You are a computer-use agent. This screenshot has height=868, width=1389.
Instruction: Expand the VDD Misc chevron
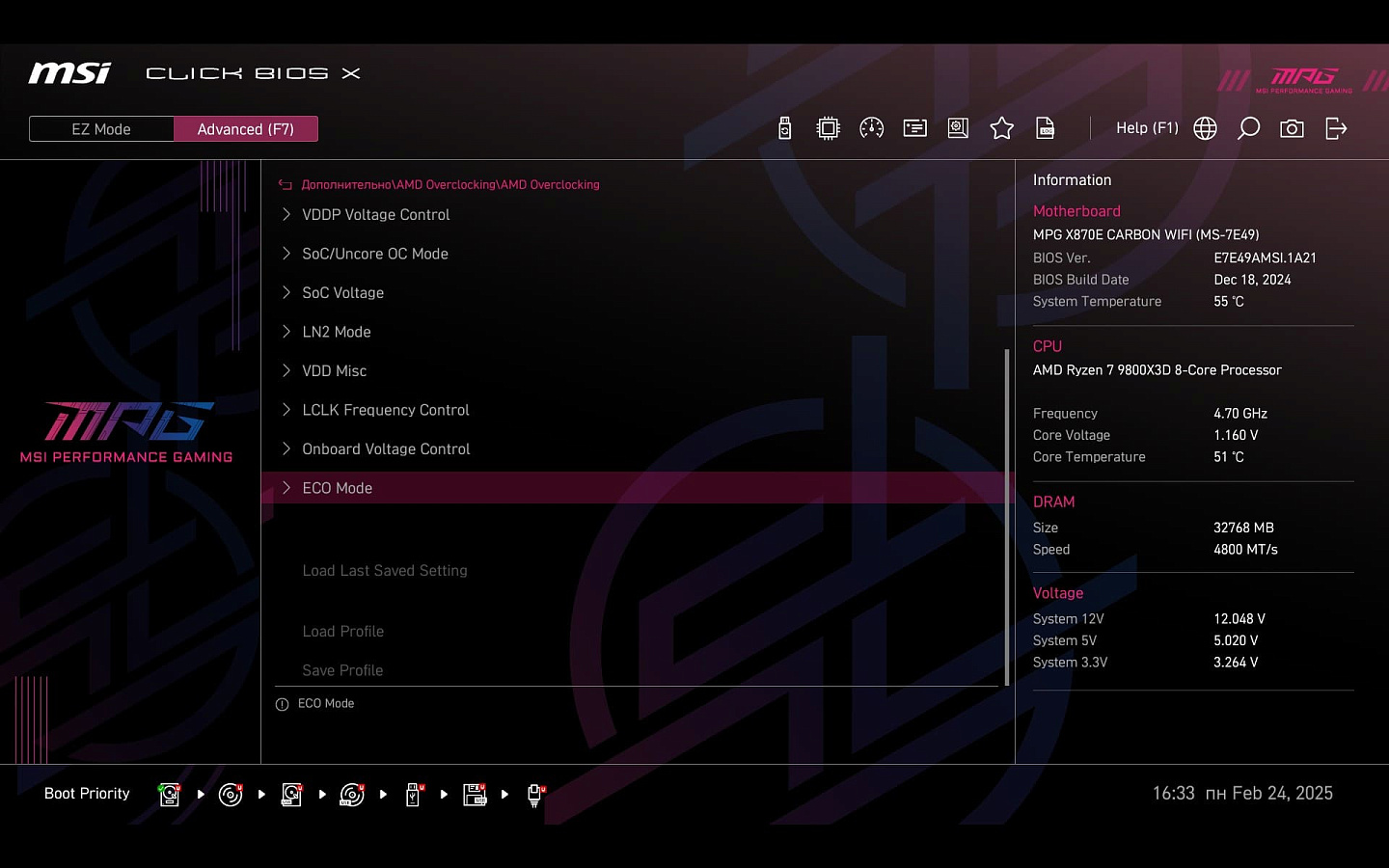(286, 370)
